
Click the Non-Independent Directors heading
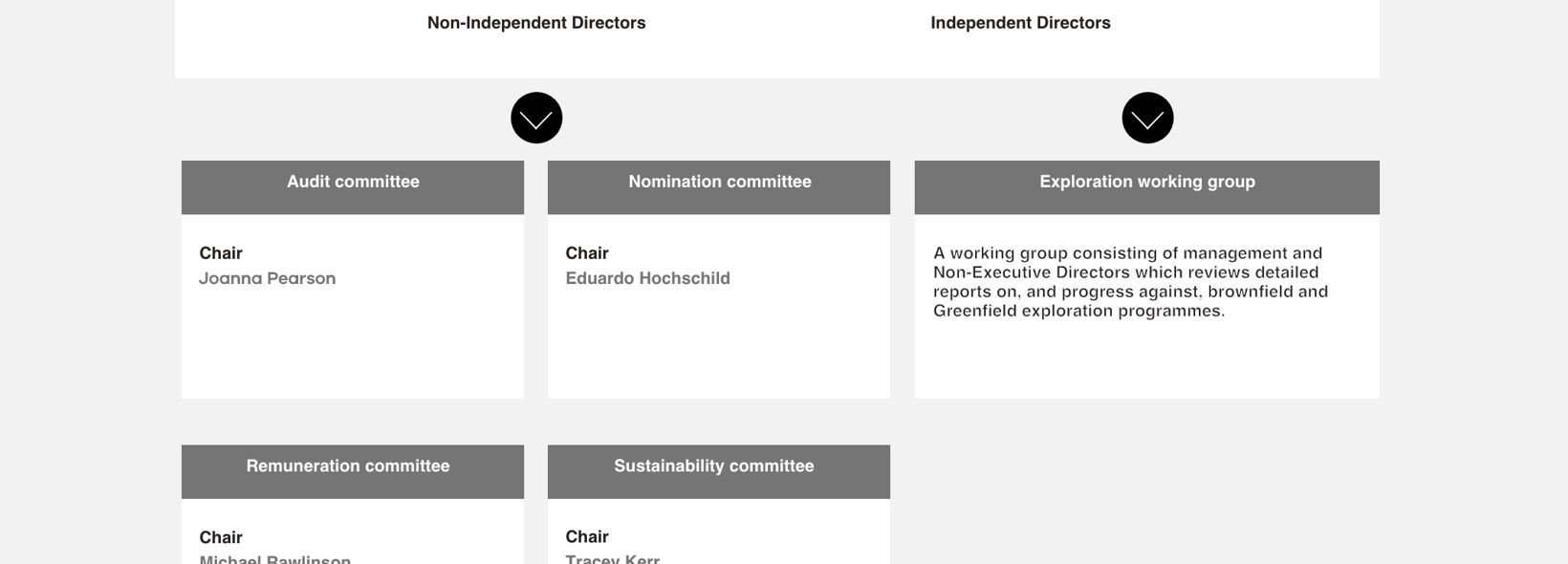pyautogui.click(x=536, y=23)
